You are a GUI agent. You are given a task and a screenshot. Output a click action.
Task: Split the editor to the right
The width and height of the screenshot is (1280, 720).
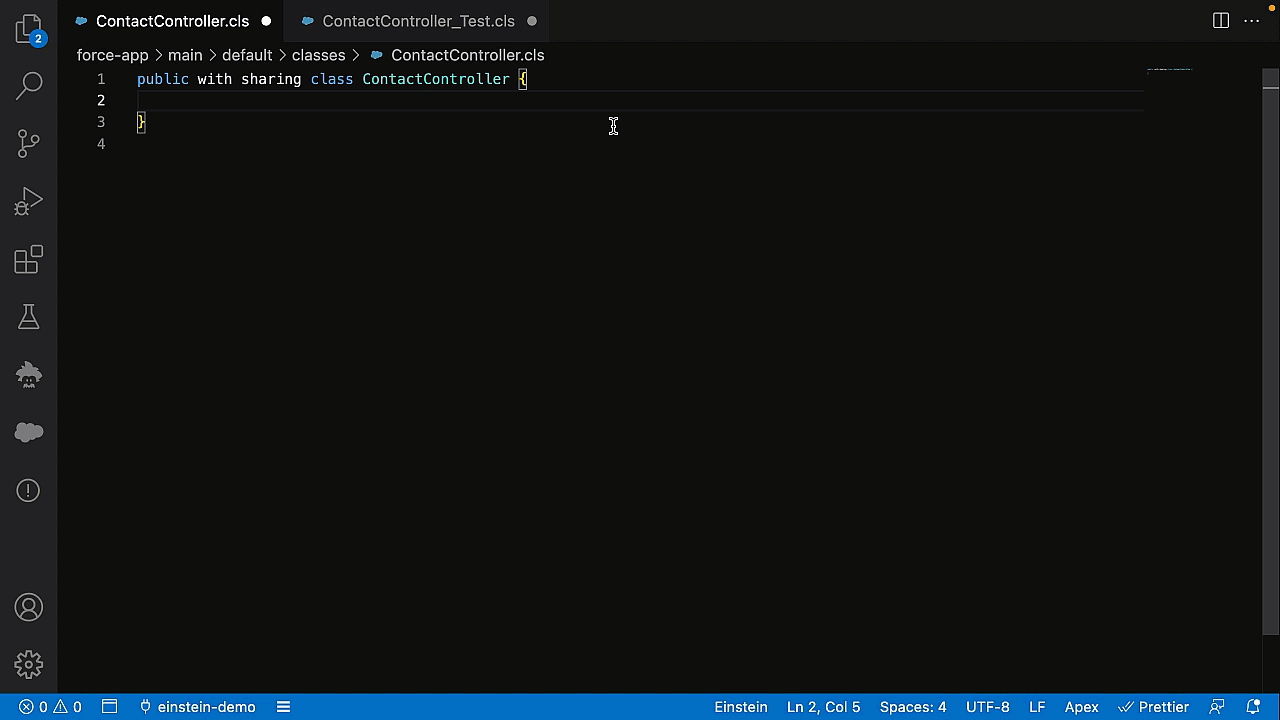point(1221,21)
